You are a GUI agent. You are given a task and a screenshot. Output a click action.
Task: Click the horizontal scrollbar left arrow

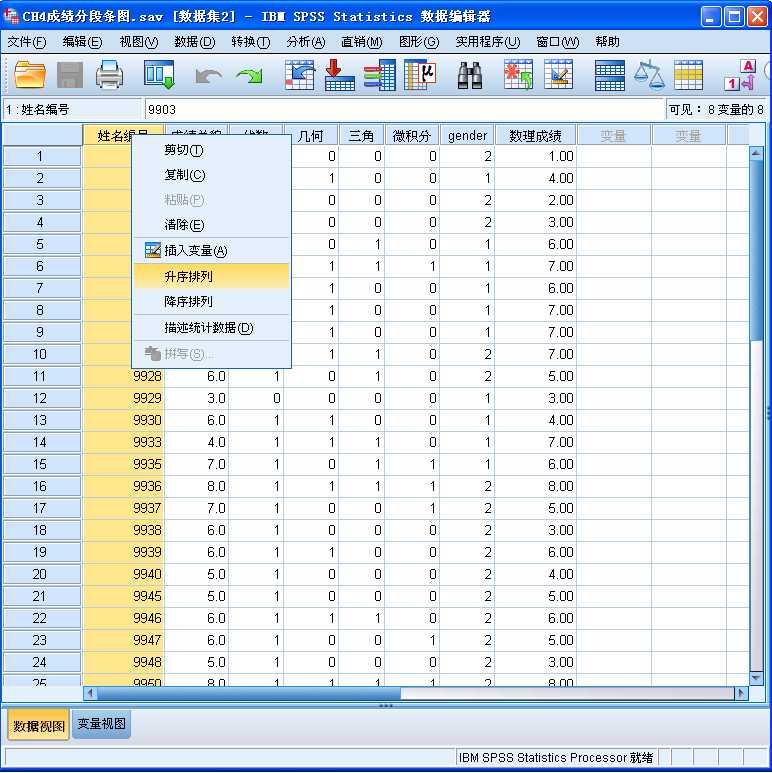click(90, 693)
